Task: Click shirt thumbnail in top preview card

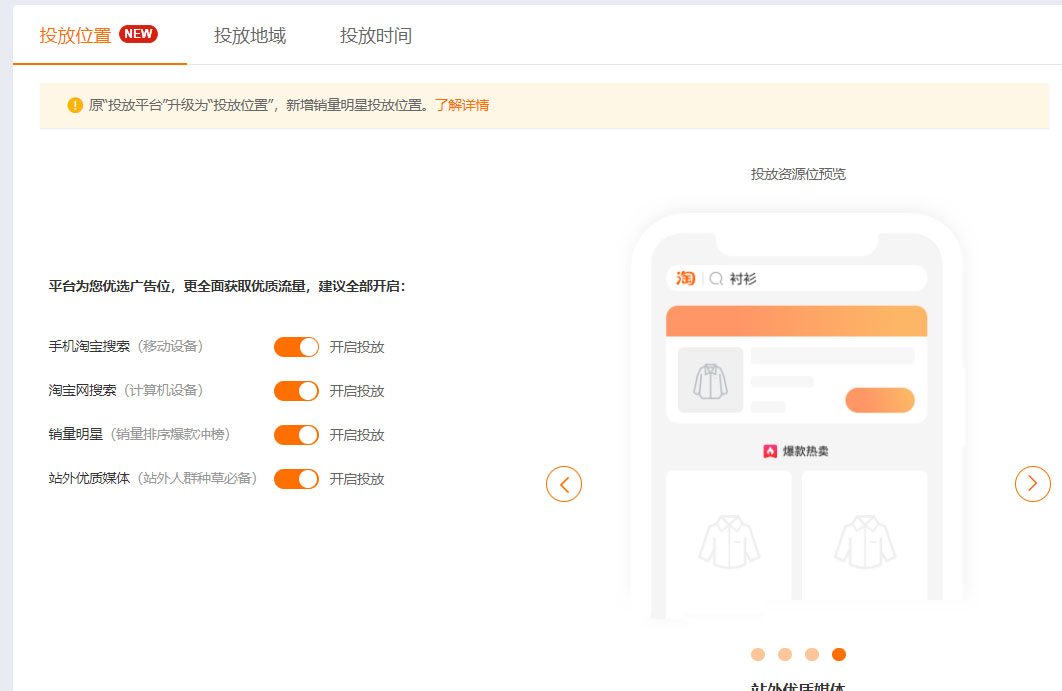Action: click(710, 380)
